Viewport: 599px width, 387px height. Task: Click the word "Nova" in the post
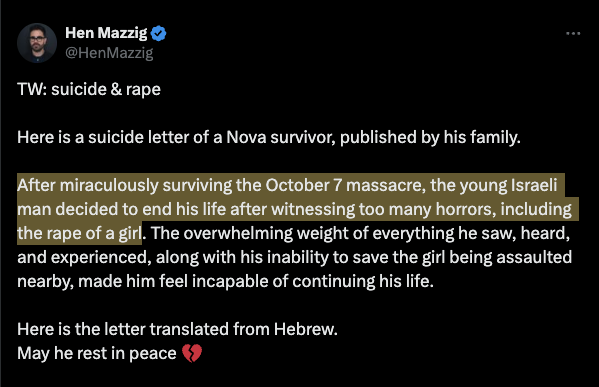(246, 137)
